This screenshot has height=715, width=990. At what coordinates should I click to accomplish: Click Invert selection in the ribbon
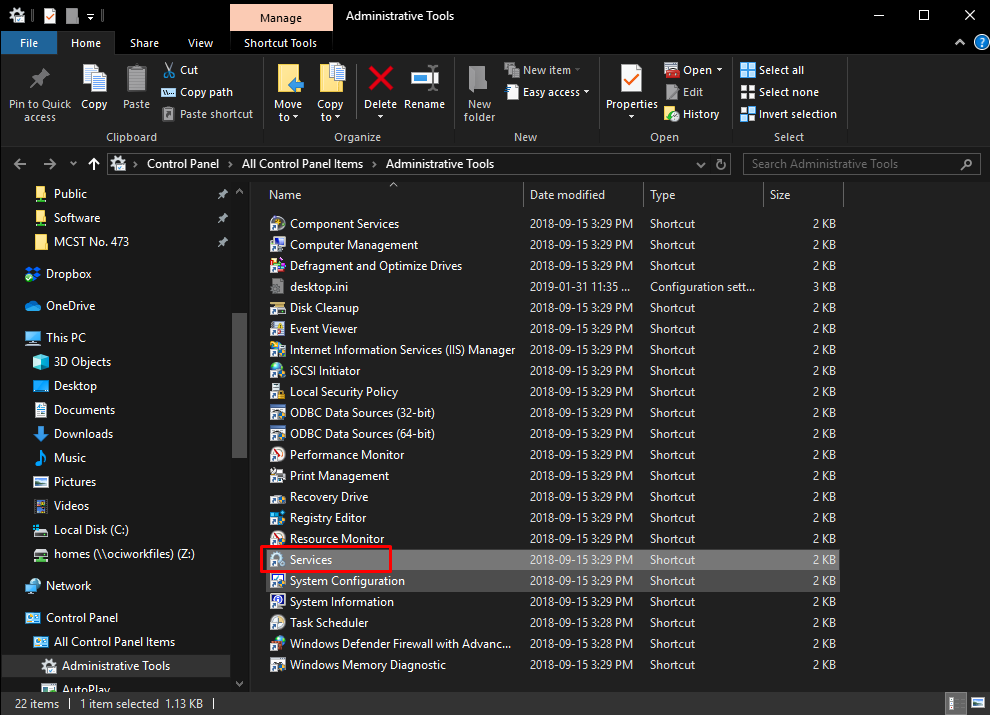pos(789,114)
